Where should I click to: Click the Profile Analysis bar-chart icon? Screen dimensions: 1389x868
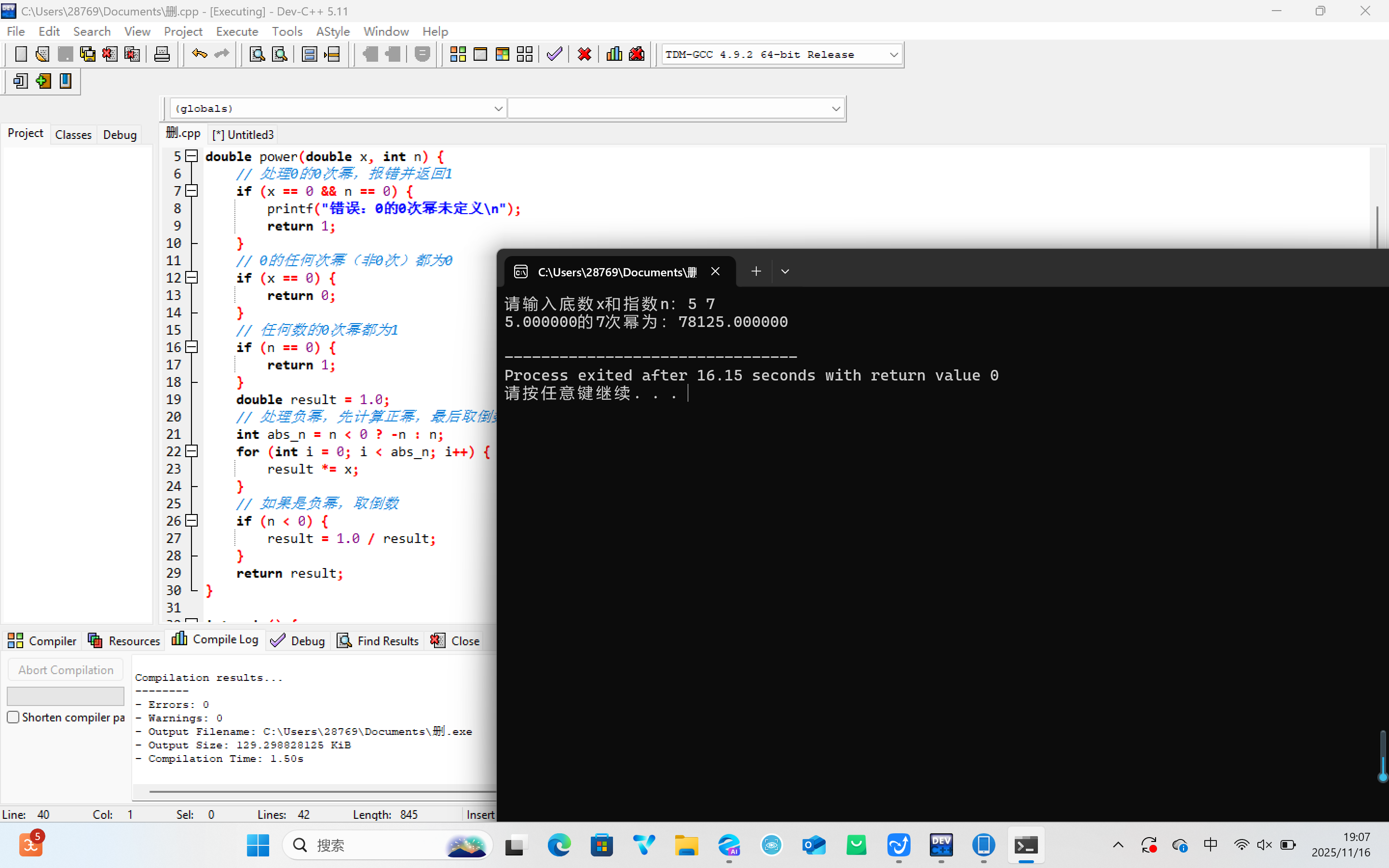coord(614,54)
